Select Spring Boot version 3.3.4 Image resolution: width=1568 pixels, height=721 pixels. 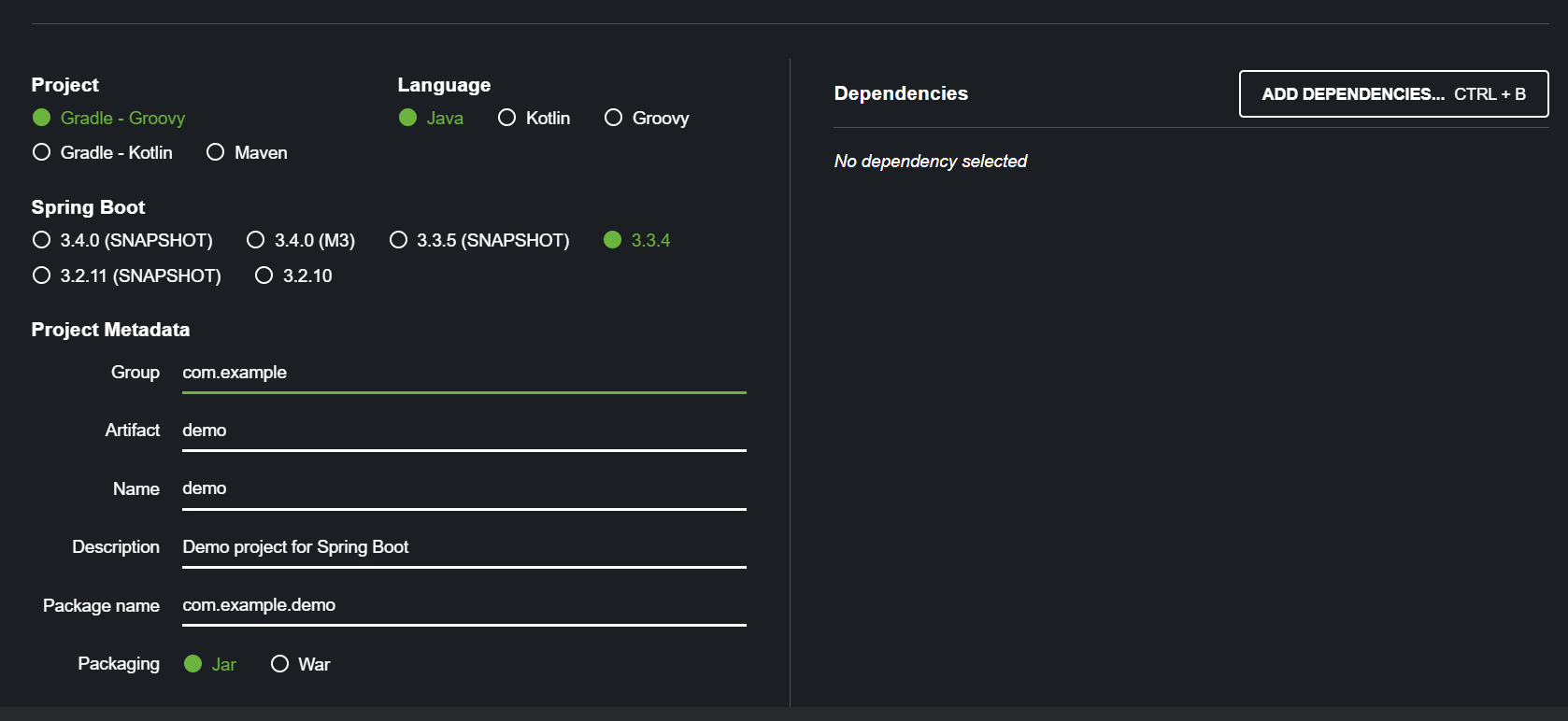[636, 240]
